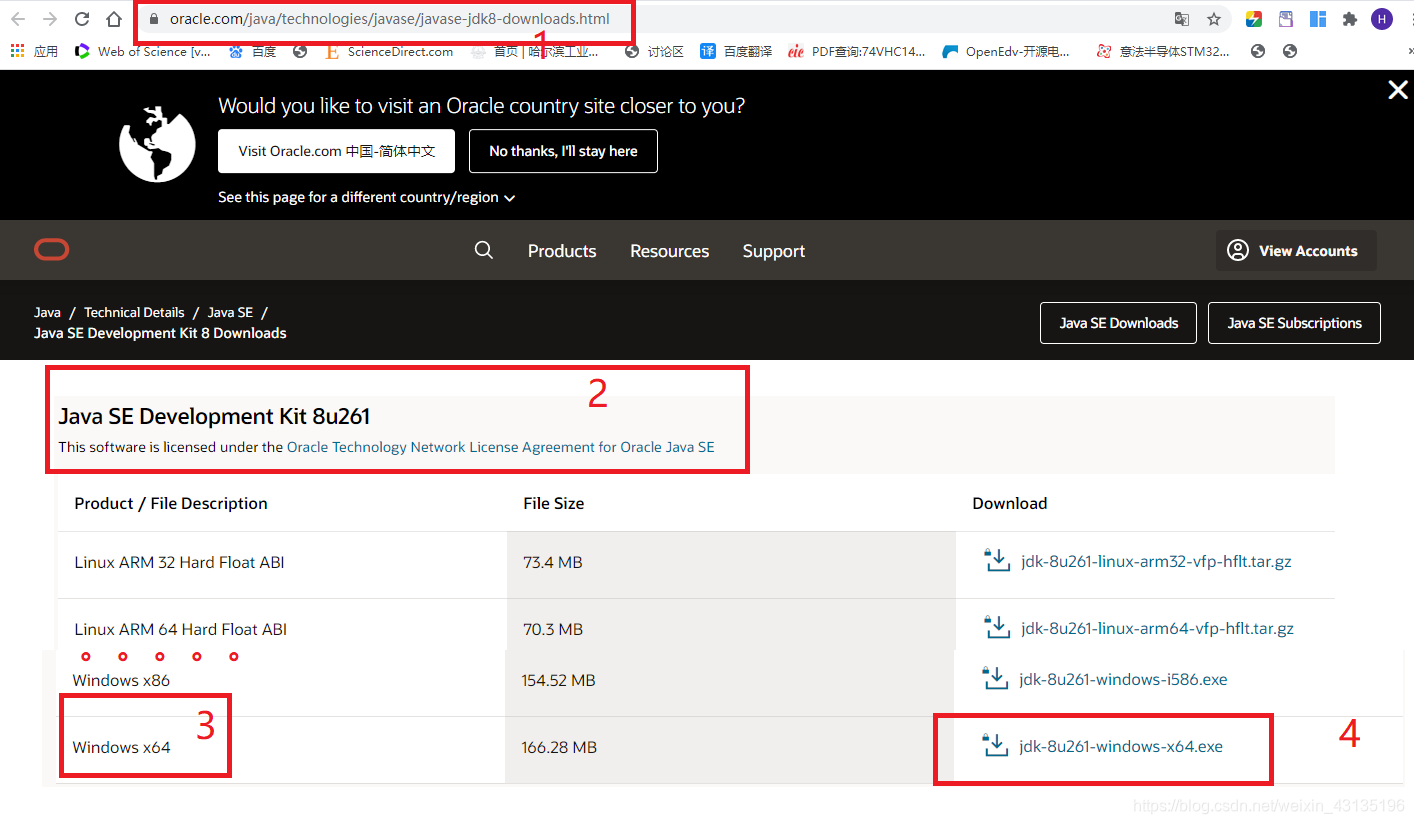Download jdk-8u261-linux-arm64-vfp-hflt.tar.gz
The height and width of the screenshot is (824, 1414).
(x=1157, y=629)
